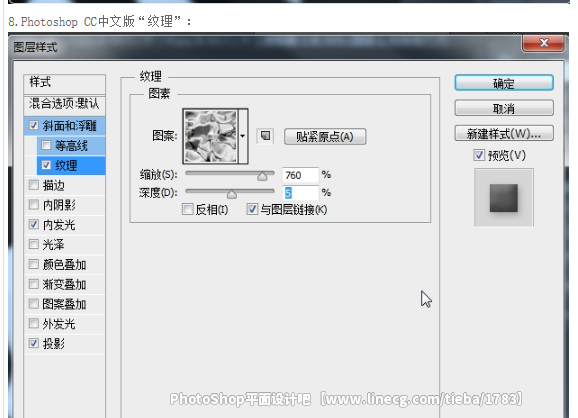578x418 pixels.
Task: Uncheck the 投影 checkbox
Action: pyautogui.click(x=34, y=344)
